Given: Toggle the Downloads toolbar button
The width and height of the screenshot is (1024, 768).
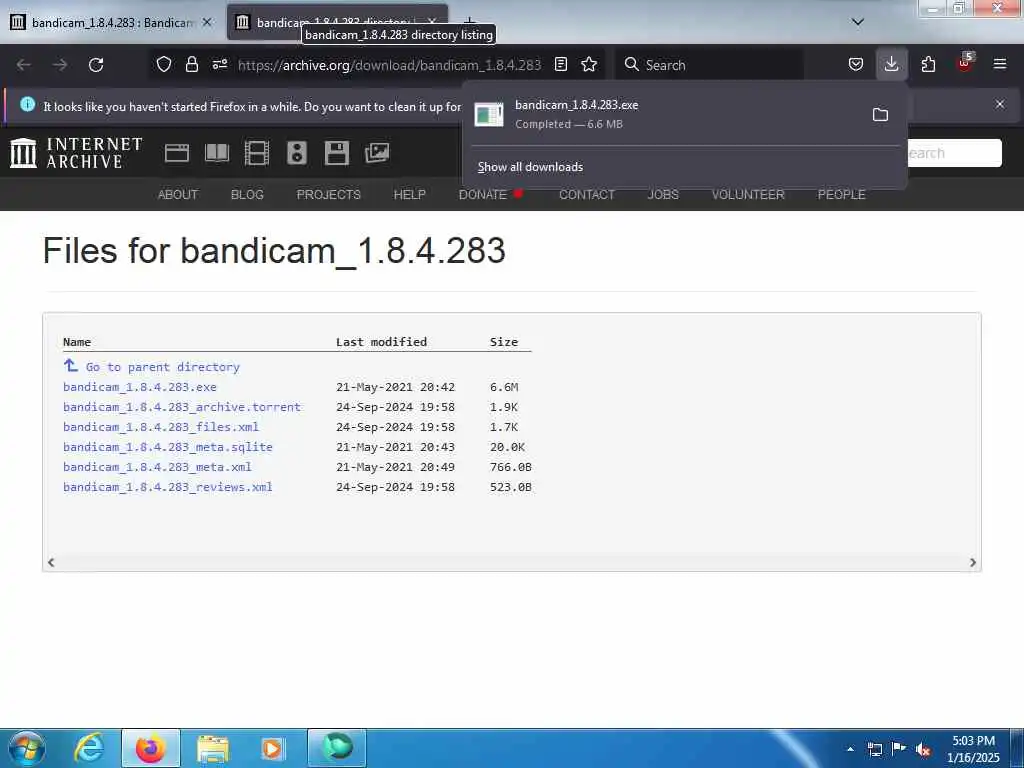Looking at the screenshot, I should [891, 64].
